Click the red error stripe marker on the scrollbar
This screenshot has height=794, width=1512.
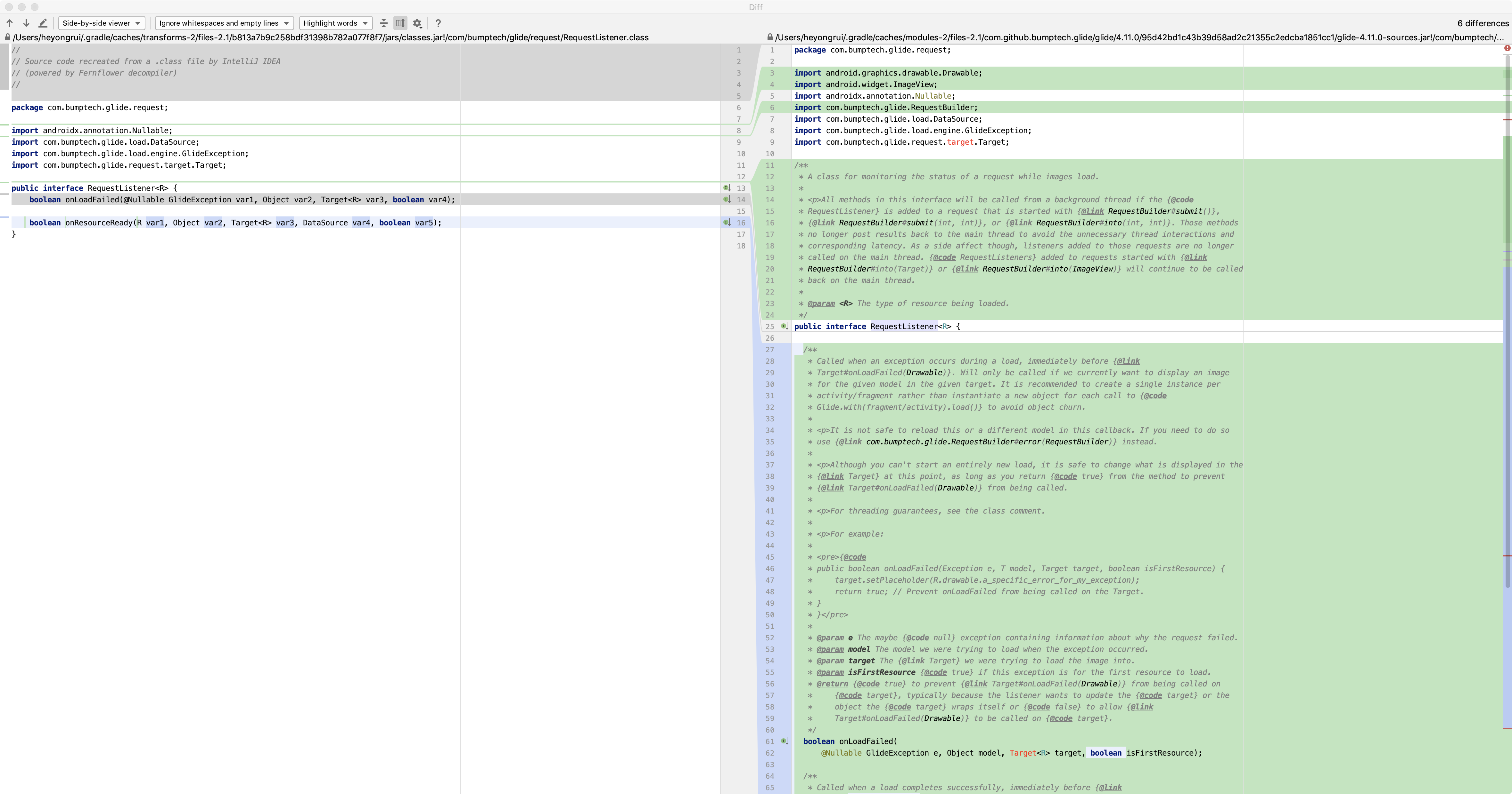(1507, 49)
